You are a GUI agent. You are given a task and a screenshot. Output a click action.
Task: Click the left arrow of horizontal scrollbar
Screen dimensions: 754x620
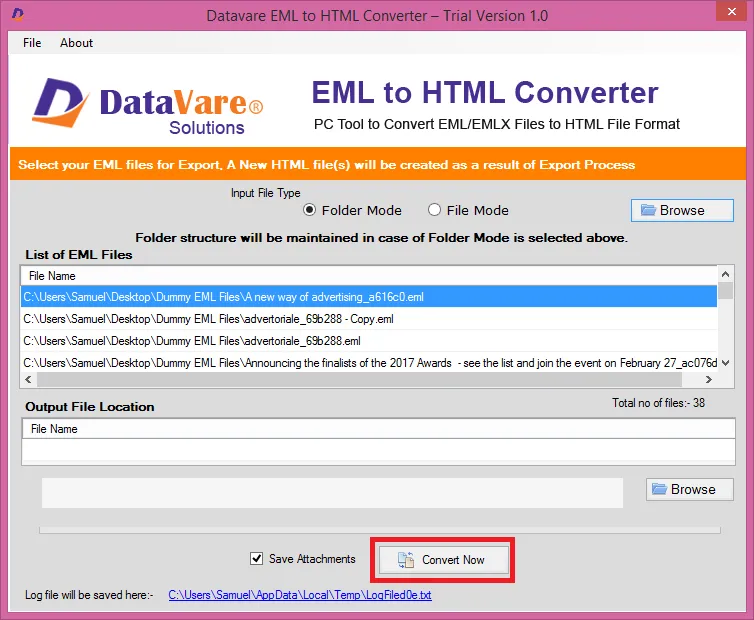29,380
